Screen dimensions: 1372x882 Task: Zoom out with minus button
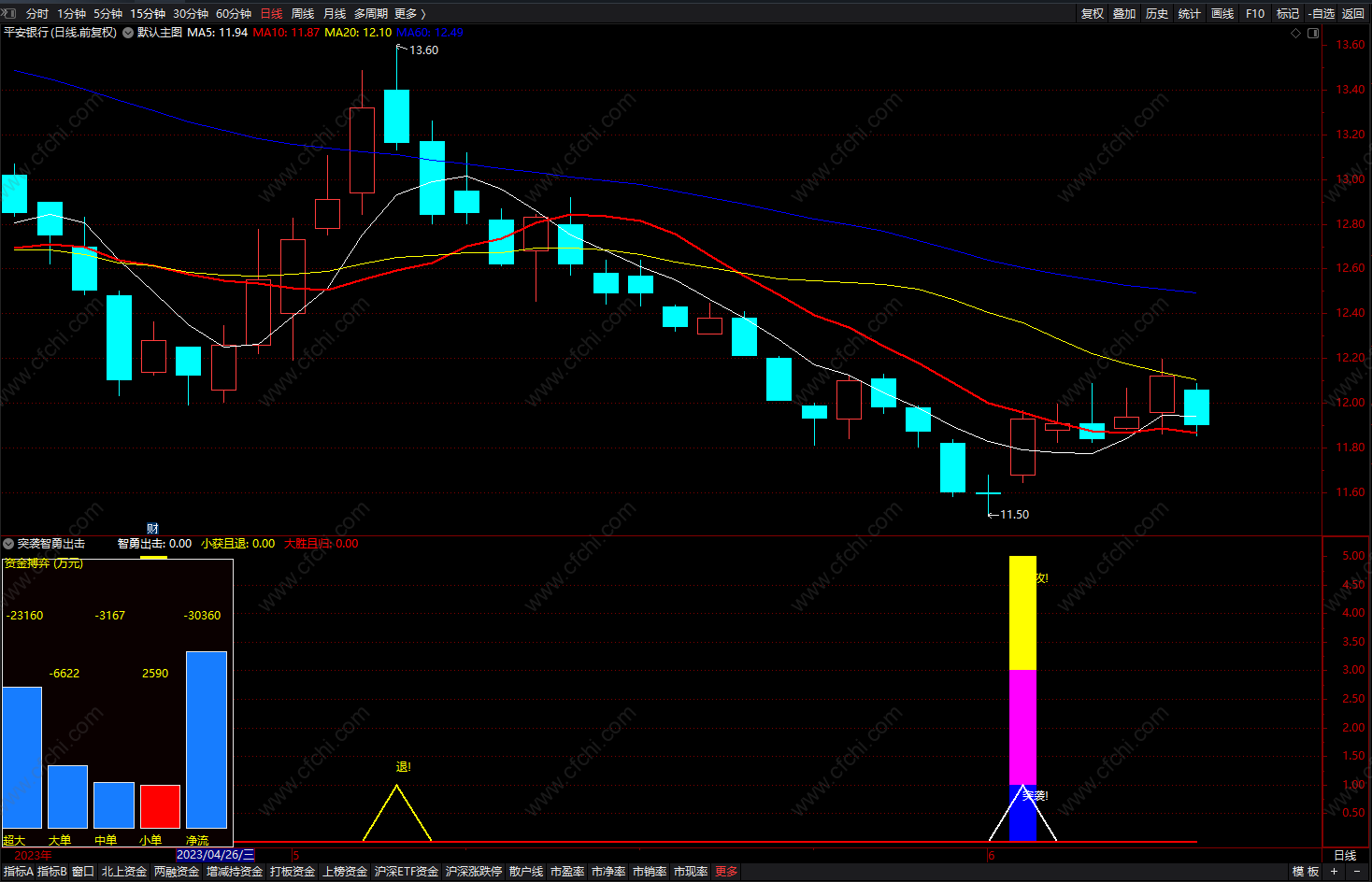pos(1357,872)
